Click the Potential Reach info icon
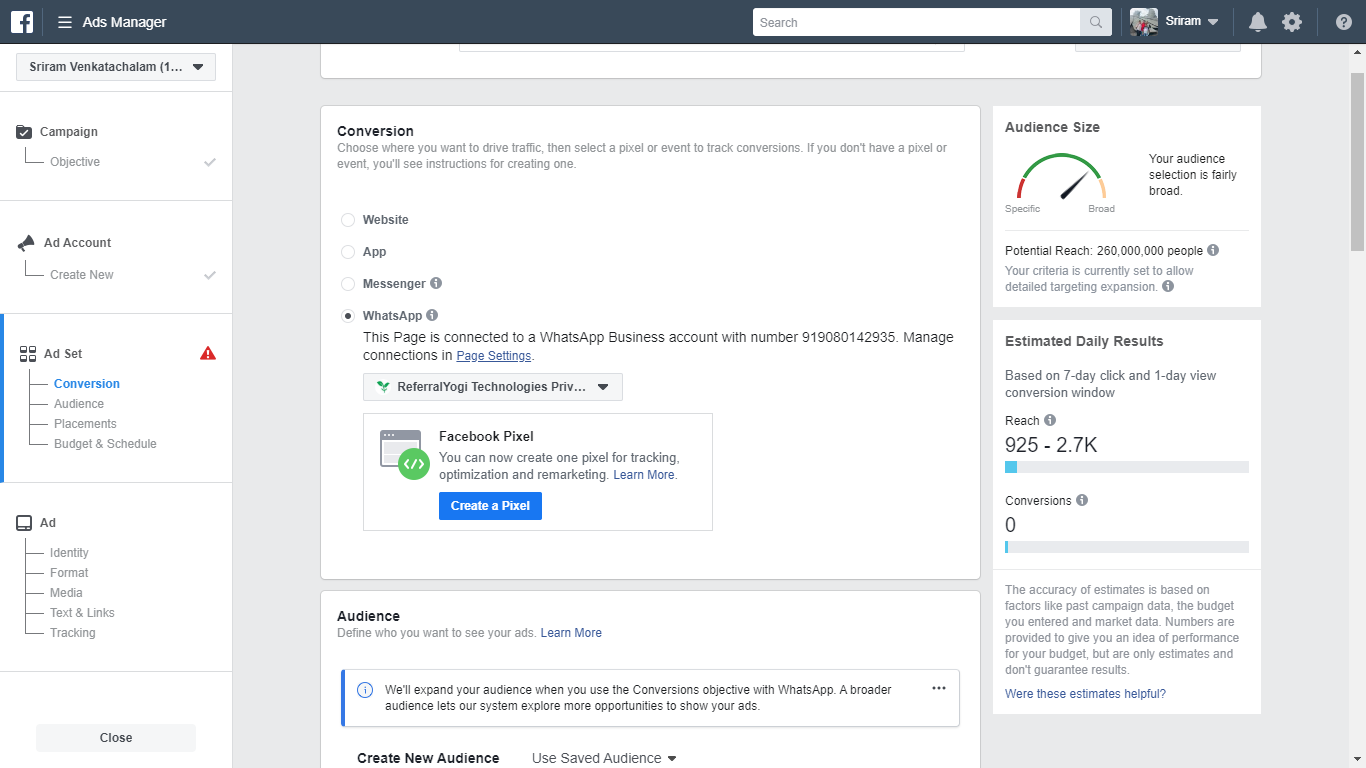 [1213, 250]
